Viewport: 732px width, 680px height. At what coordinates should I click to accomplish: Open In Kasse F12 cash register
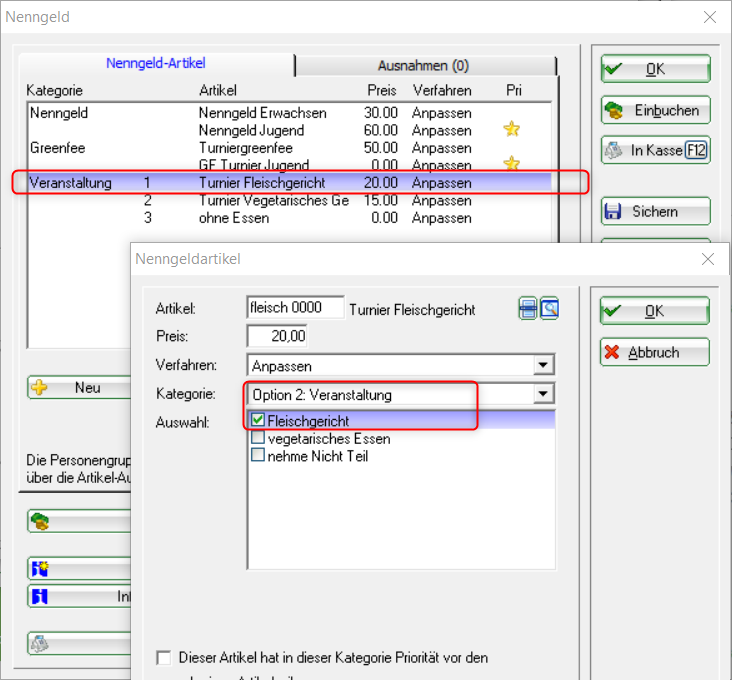tap(655, 150)
